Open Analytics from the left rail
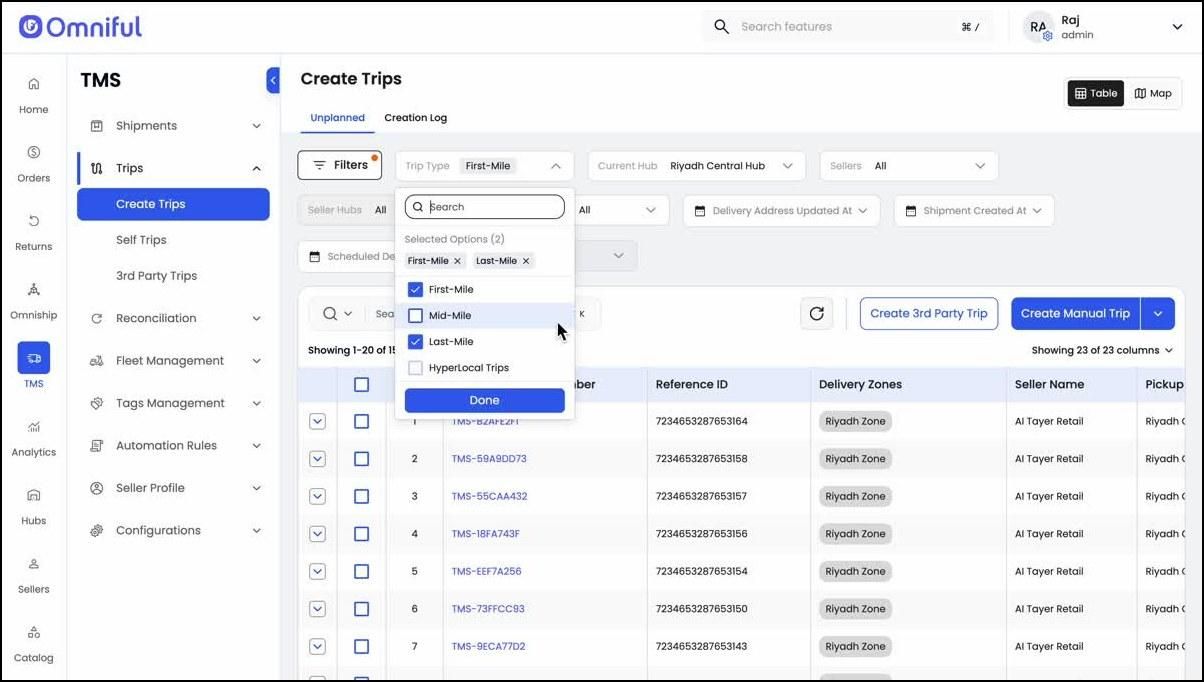 33,438
